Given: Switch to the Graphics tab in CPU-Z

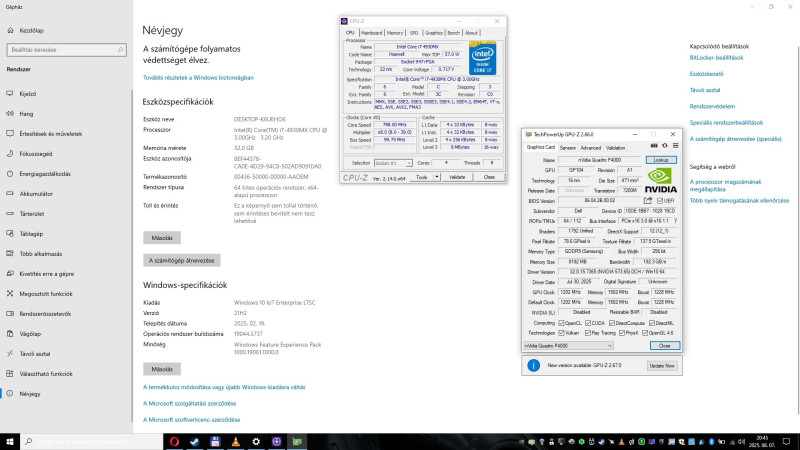Looking at the screenshot, I should click(434, 33).
